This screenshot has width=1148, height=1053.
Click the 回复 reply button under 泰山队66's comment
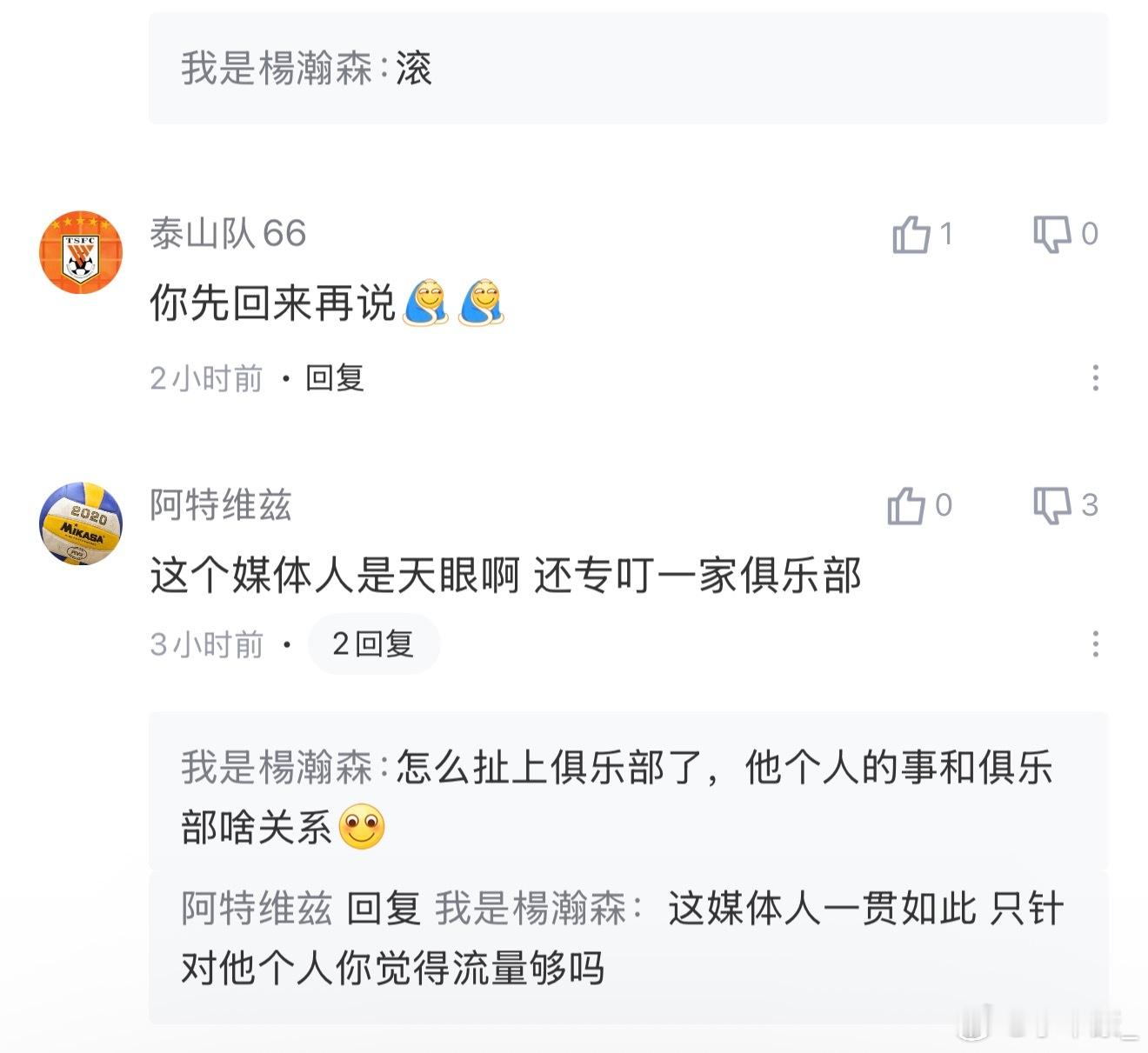(333, 378)
